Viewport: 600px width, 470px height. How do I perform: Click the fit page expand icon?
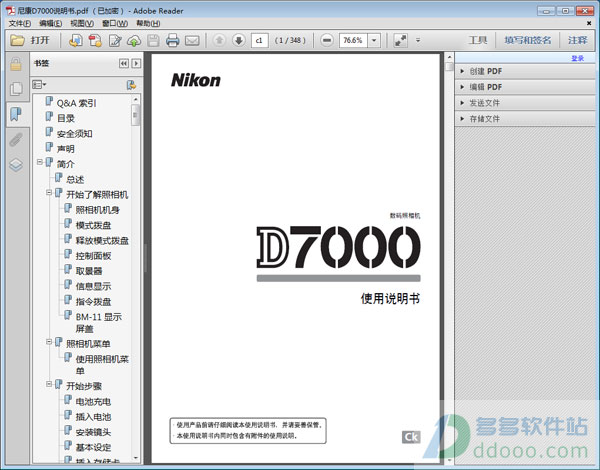(400, 40)
